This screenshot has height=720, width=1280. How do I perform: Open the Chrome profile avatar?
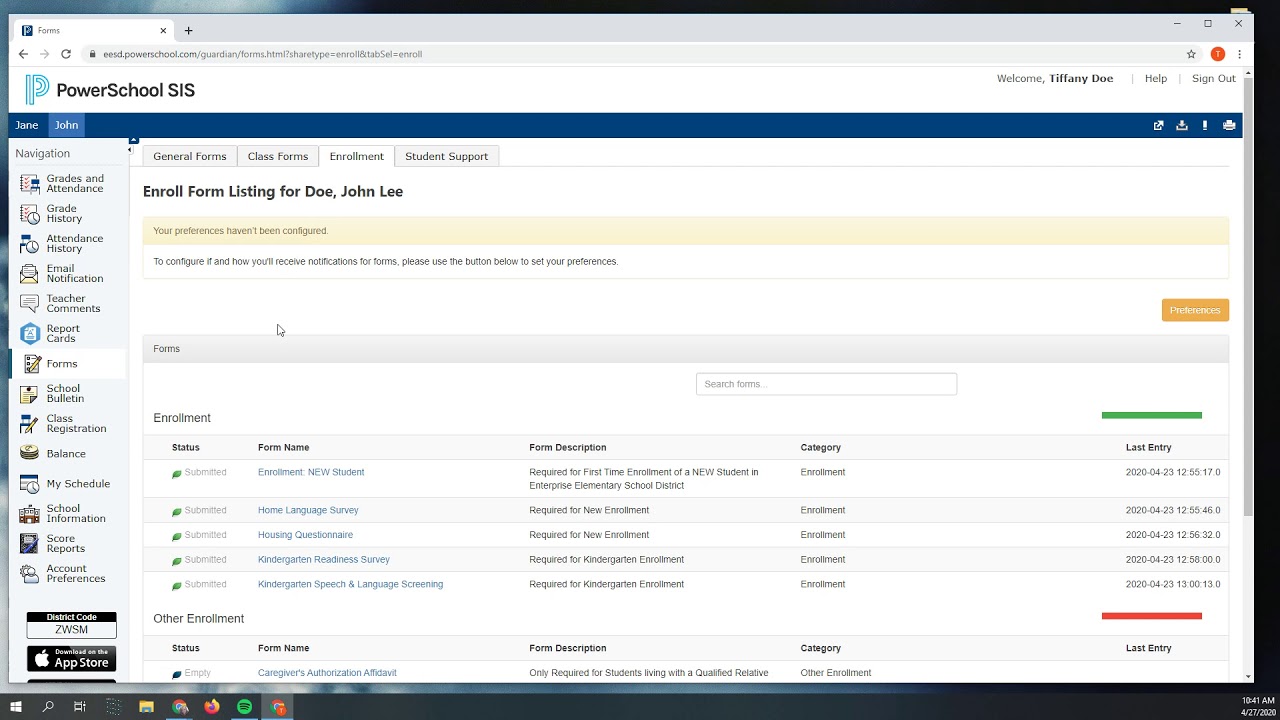1217,54
